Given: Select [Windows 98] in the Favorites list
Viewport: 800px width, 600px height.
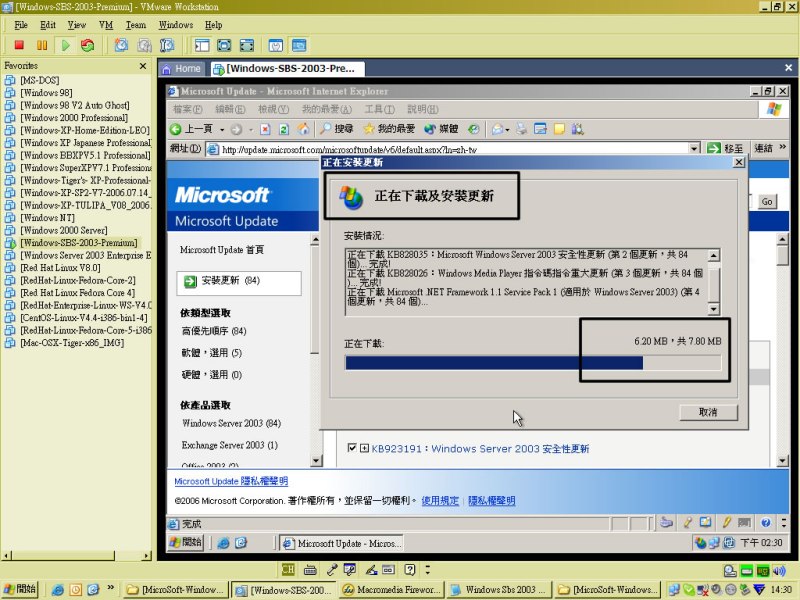Looking at the screenshot, I should point(46,93).
